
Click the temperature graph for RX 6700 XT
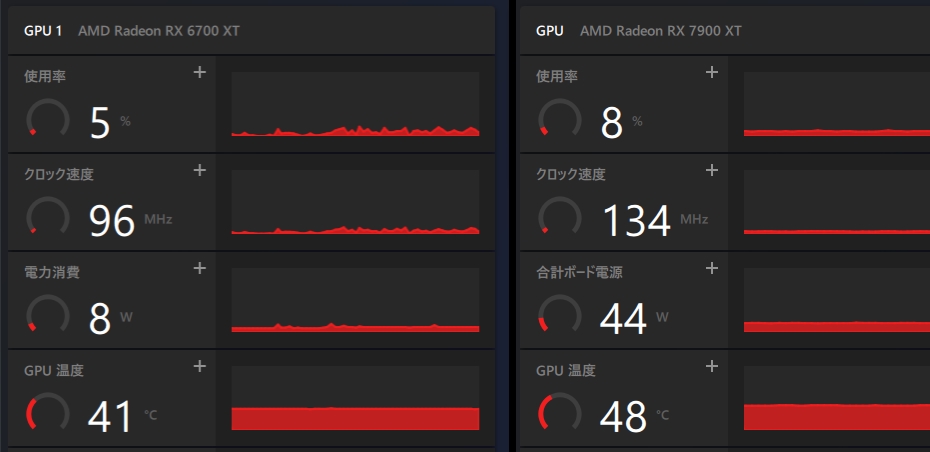point(355,398)
